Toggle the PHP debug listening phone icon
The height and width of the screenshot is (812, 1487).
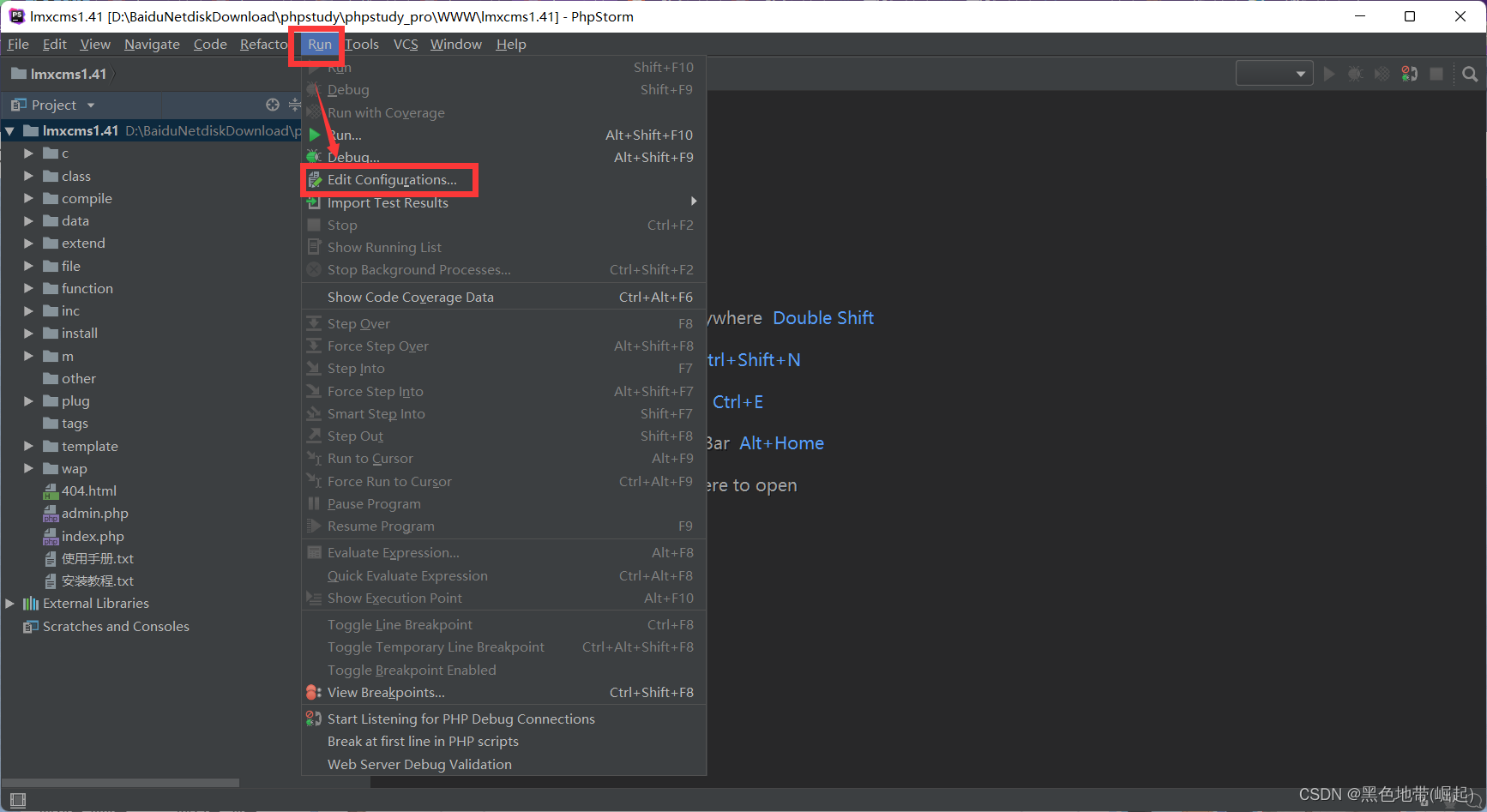coord(1409,75)
